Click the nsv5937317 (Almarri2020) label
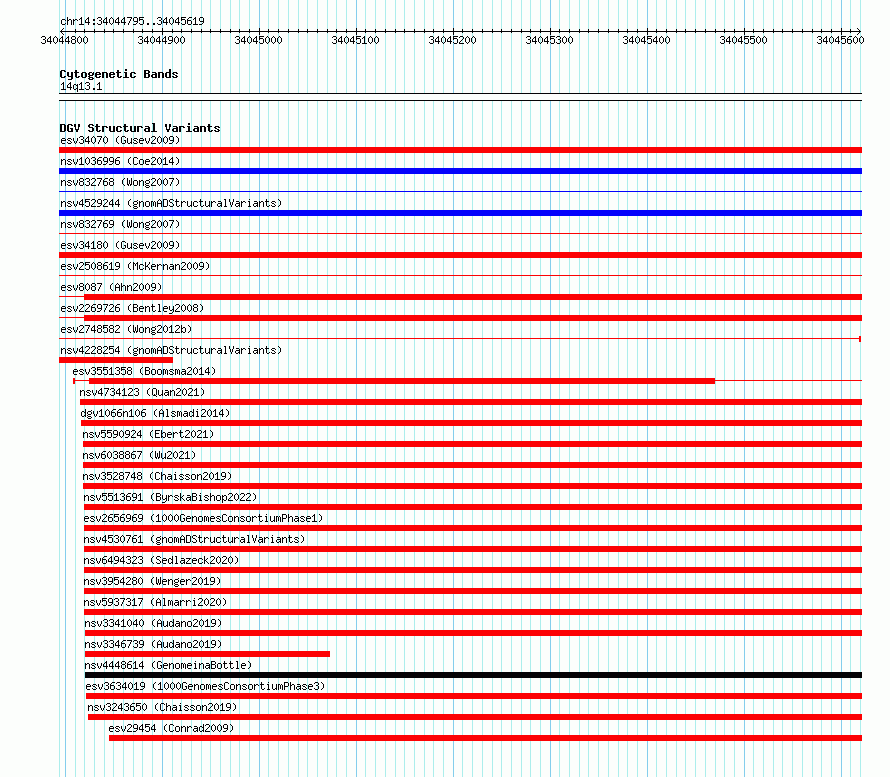The height and width of the screenshot is (777, 890). click(155, 602)
